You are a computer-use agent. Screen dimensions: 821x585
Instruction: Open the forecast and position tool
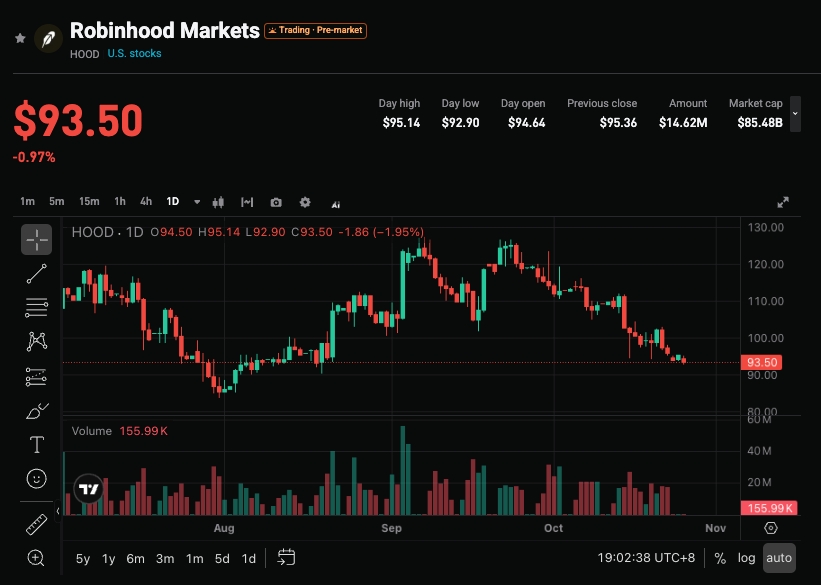[37, 377]
